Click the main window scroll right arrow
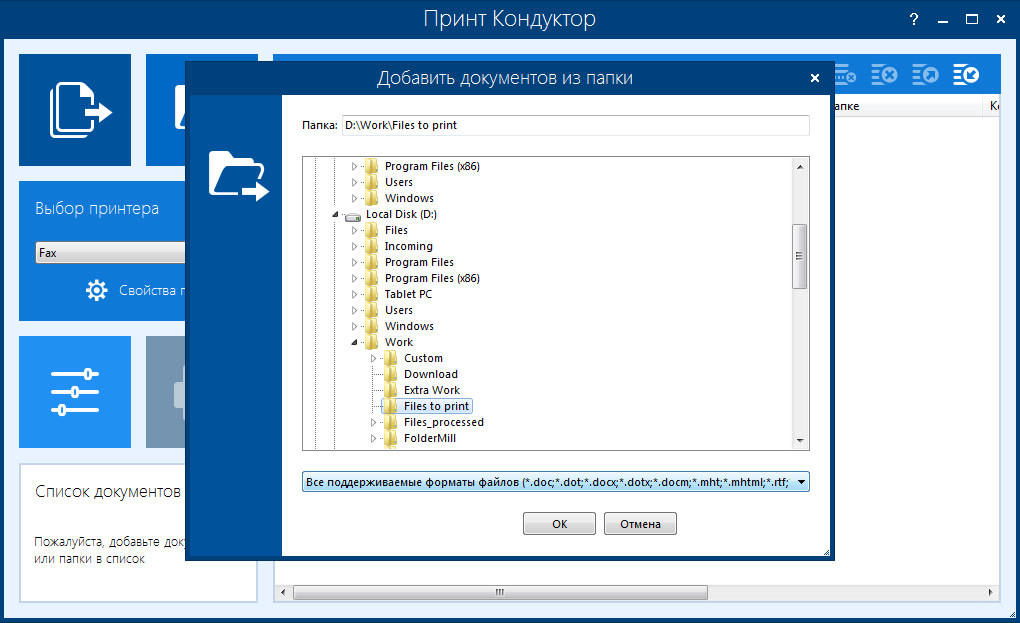The width and height of the screenshot is (1020, 623). pyautogui.click(x=990, y=592)
